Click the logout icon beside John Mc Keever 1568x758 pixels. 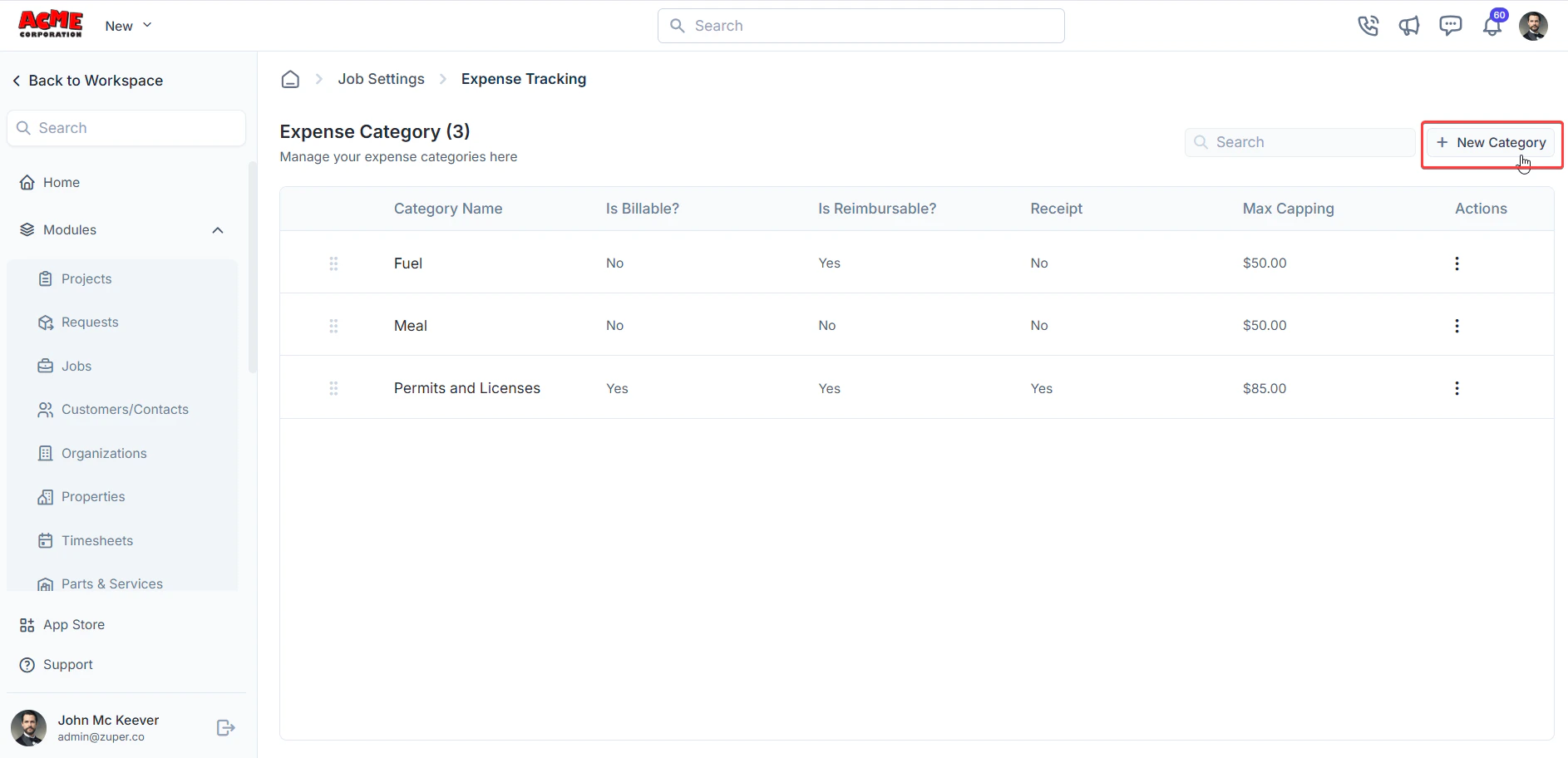[225, 728]
